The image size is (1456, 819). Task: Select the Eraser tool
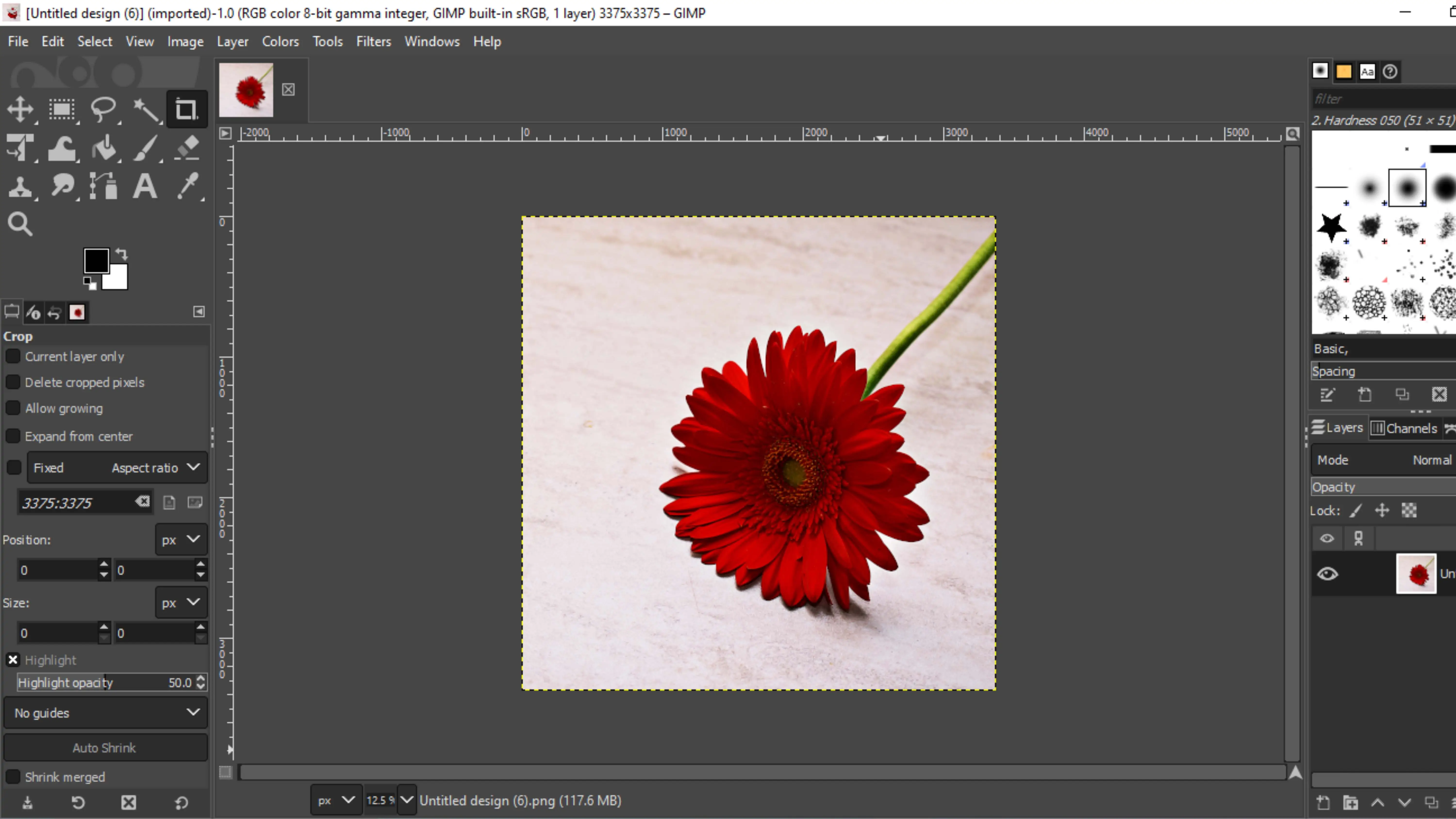tap(187, 148)
